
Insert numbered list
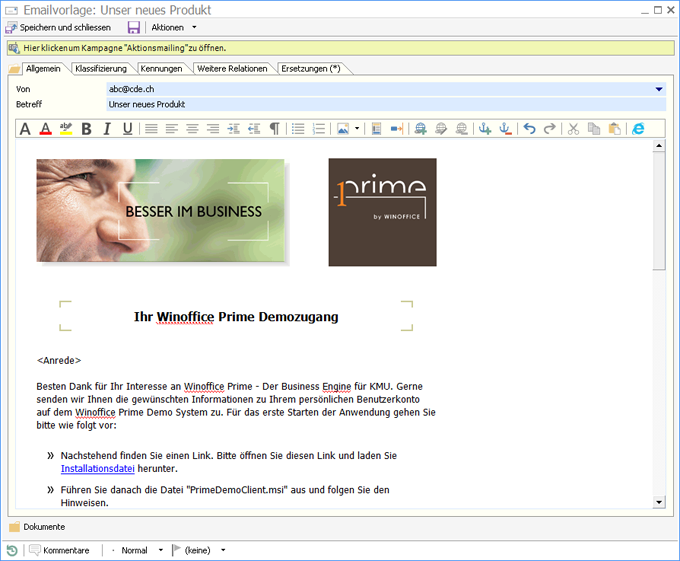[319, 129]
